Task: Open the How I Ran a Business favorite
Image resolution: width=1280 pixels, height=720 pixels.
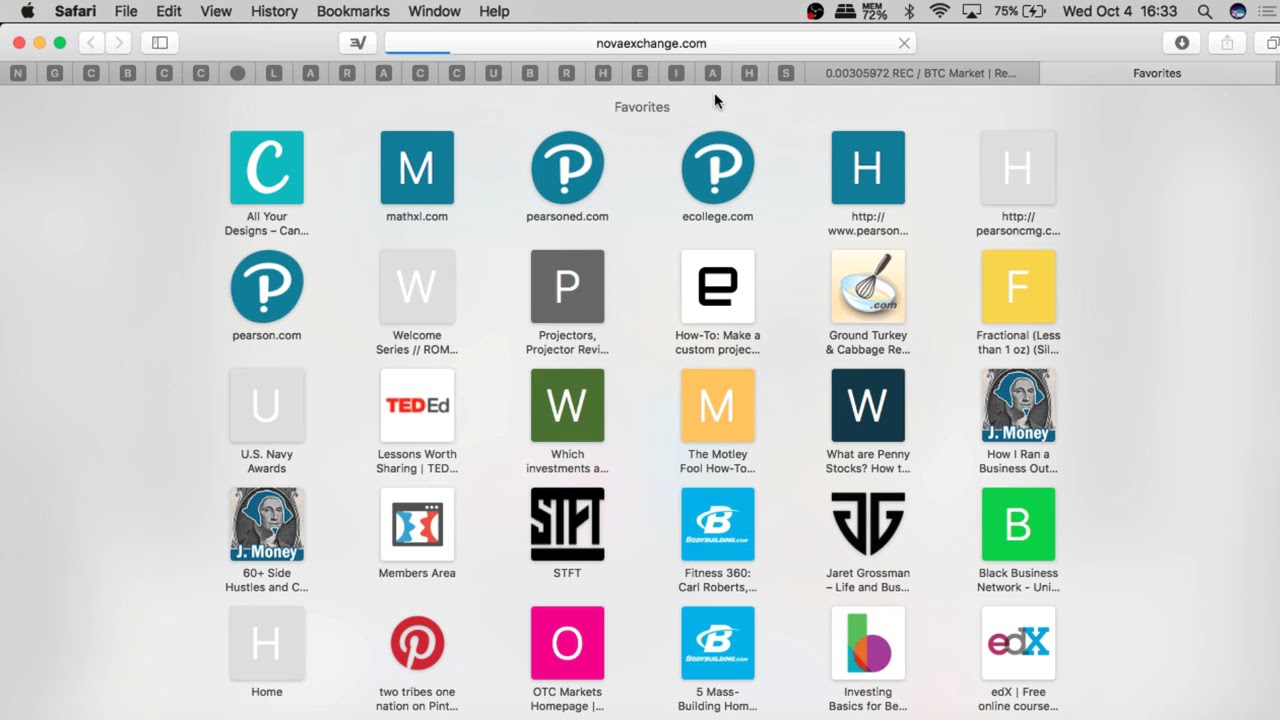Action: [x=1018, y=406]
